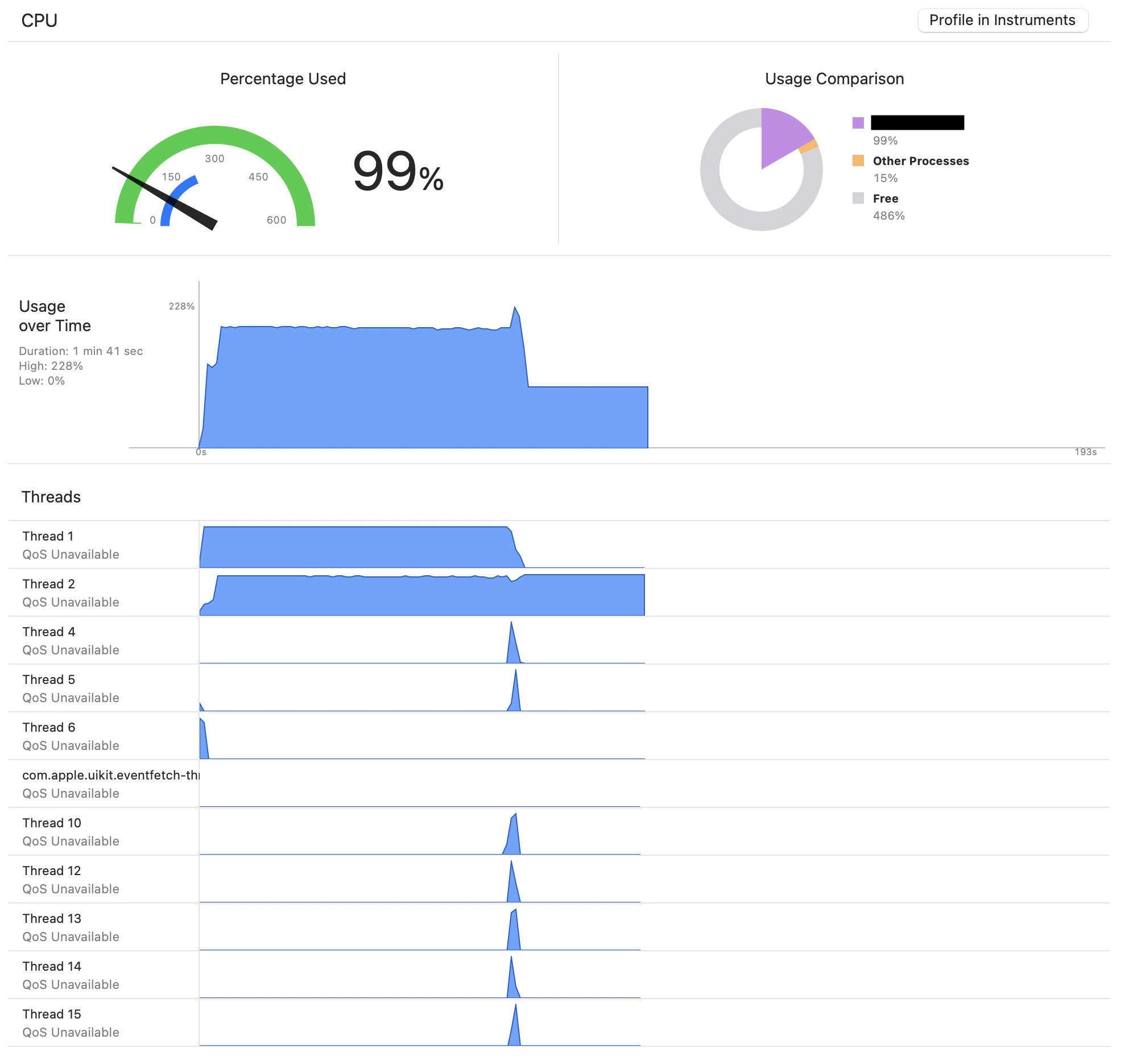Click the large 99% usage readout
The image size is (1125, 1064).
point(398,172)
